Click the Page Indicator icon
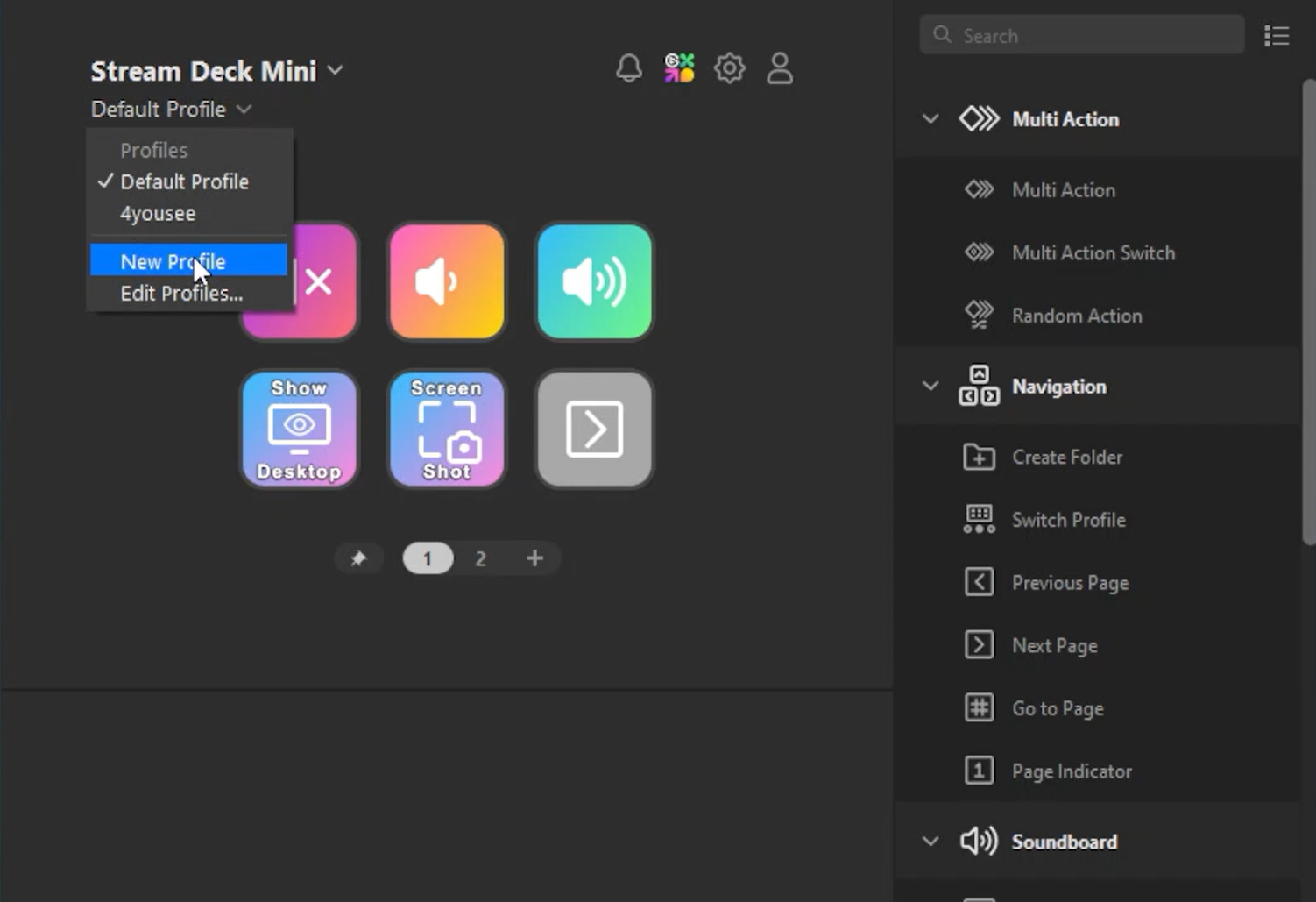This screenshot has height=902, width=1316. coord(979,771)
